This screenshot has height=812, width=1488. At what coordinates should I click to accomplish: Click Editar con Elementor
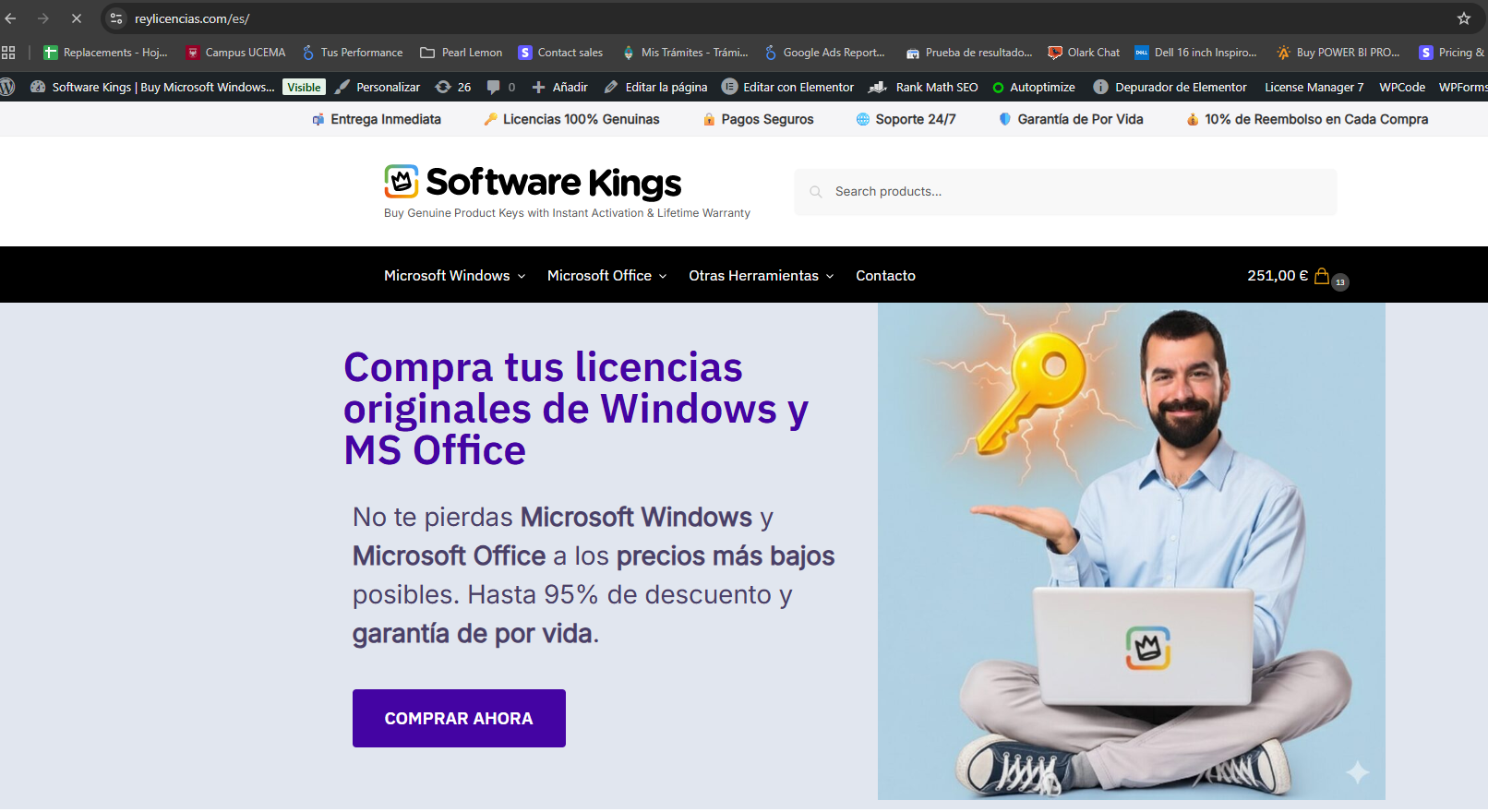pyautogui.click(x=788, y=87)
